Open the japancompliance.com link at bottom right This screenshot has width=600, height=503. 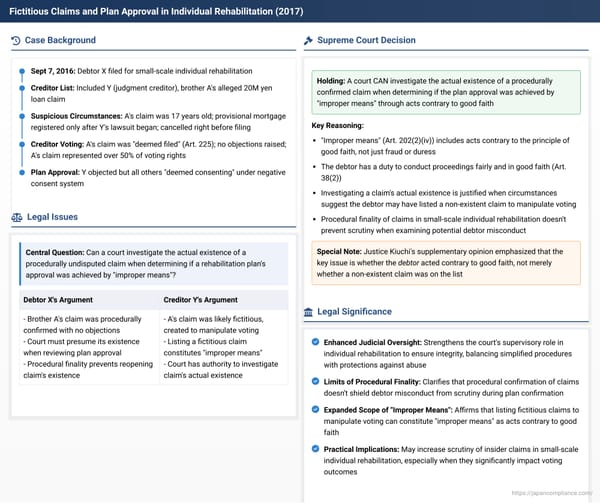point(551,493)
